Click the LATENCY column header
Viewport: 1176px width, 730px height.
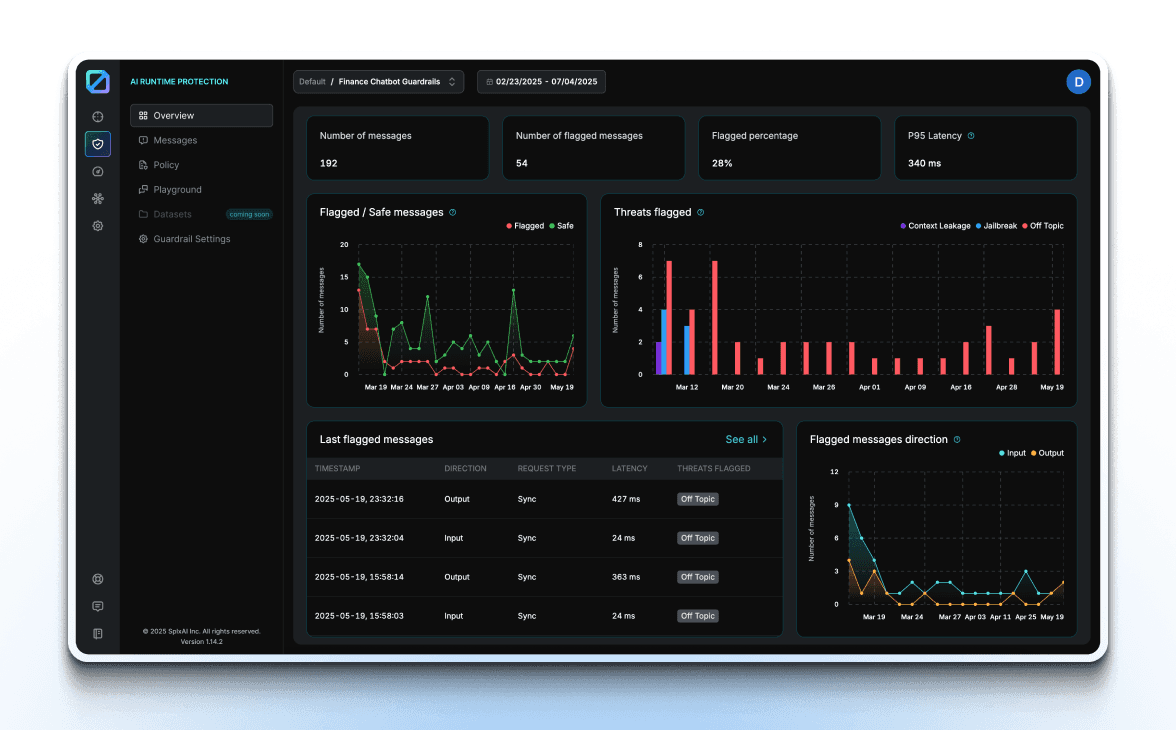point(629,469)
